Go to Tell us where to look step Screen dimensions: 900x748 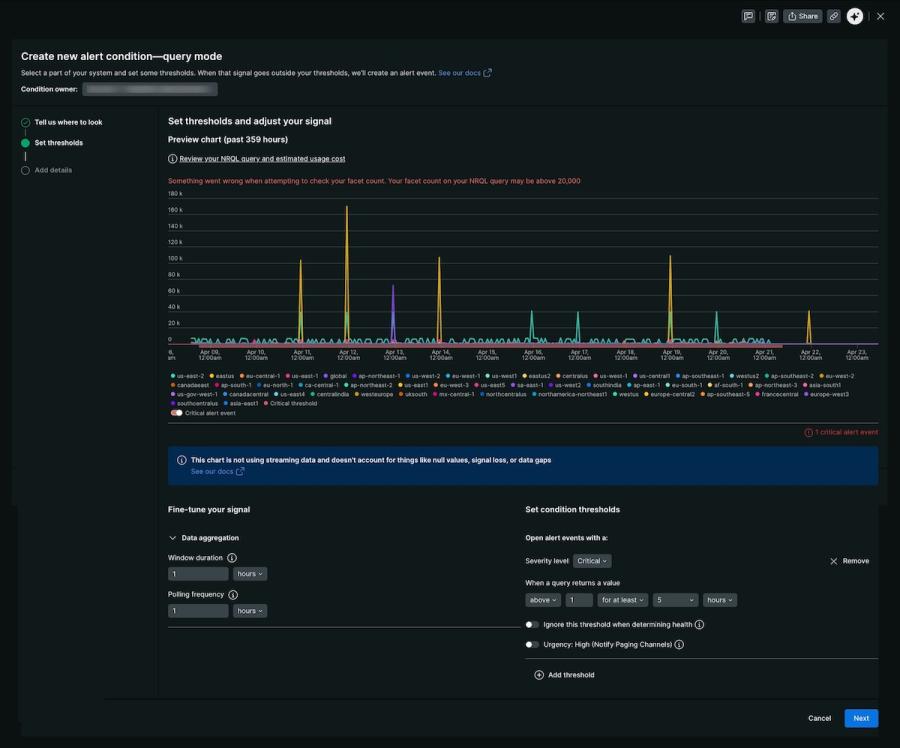click(x=68, y=122)
